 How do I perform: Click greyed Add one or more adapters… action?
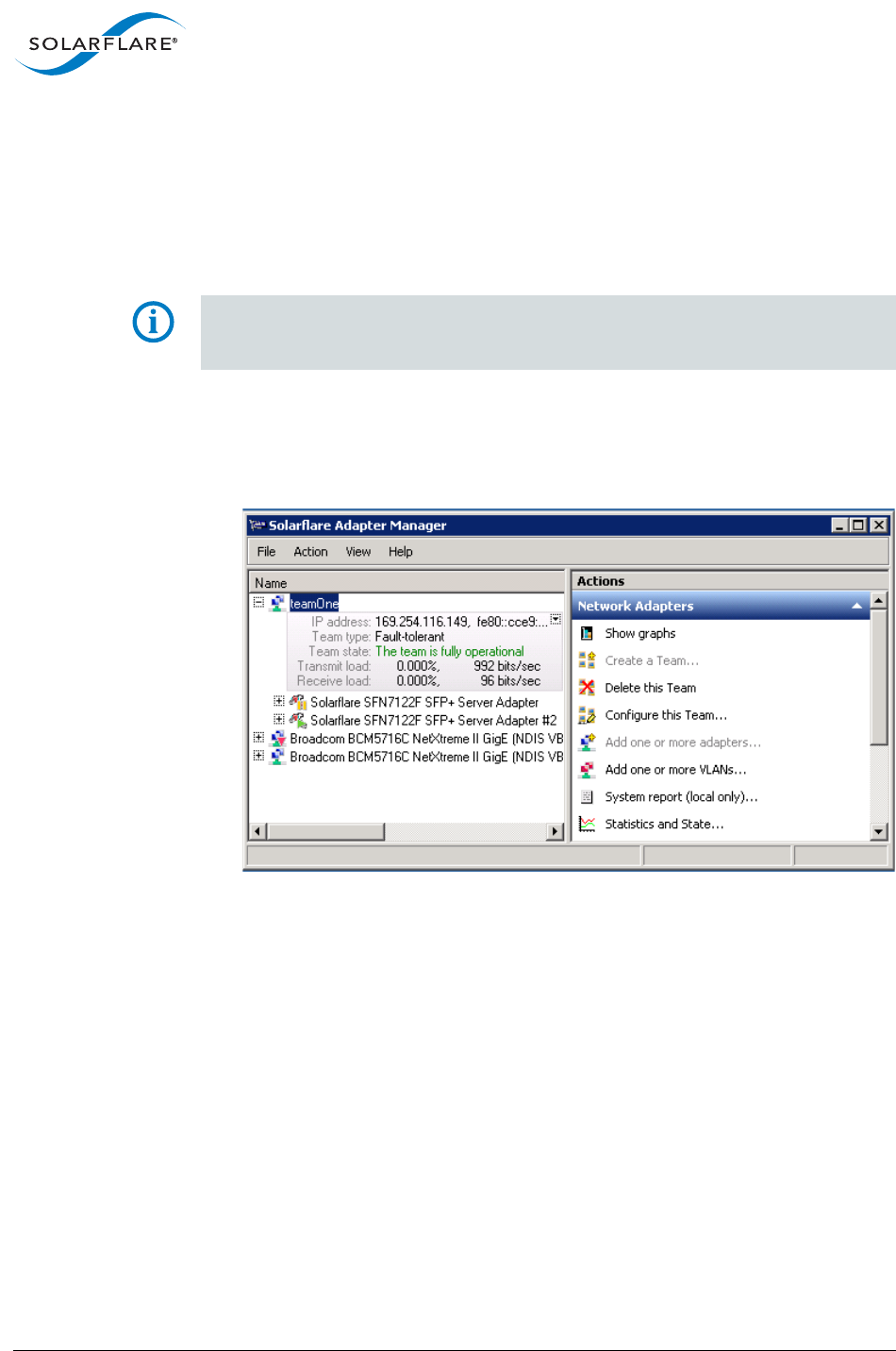(683, 742)
